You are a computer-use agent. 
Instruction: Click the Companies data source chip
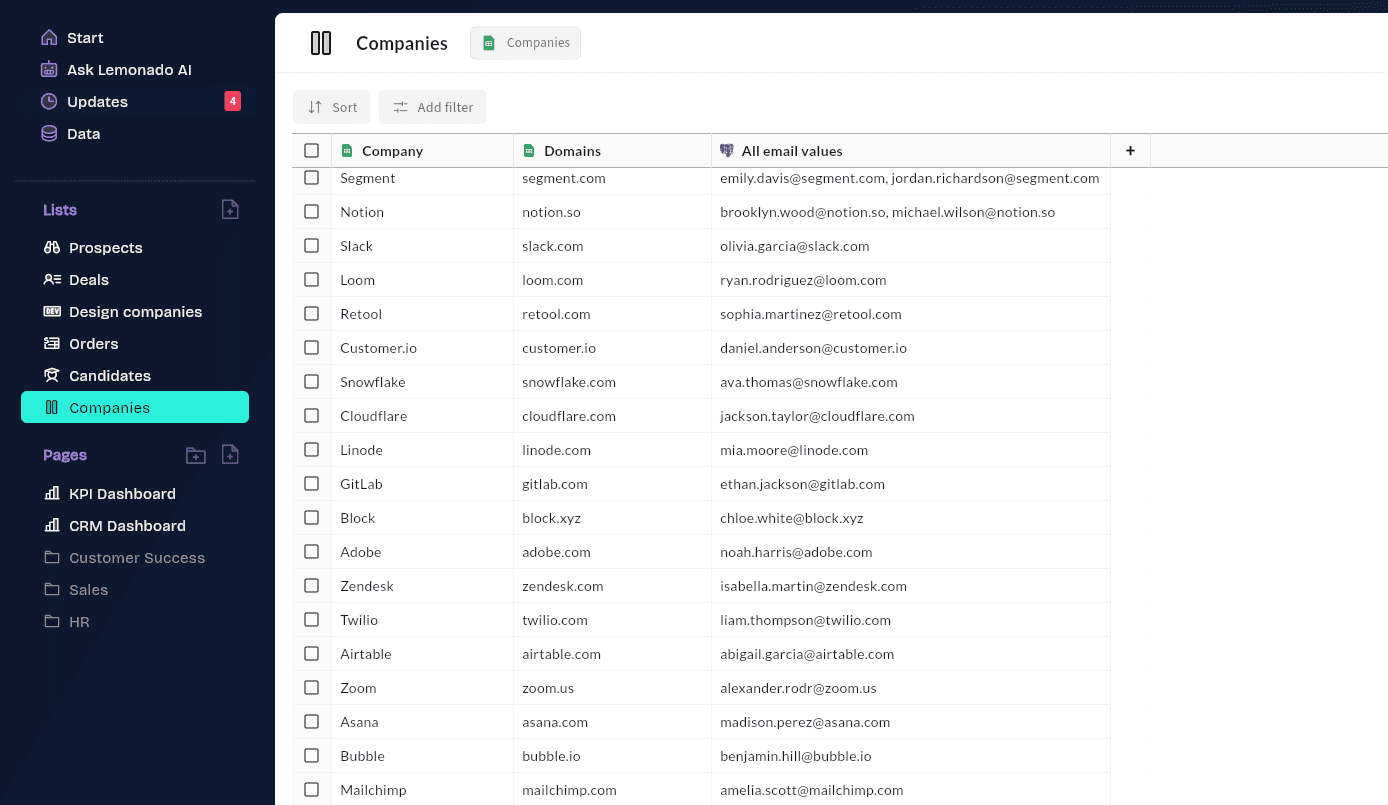[526, 43]
